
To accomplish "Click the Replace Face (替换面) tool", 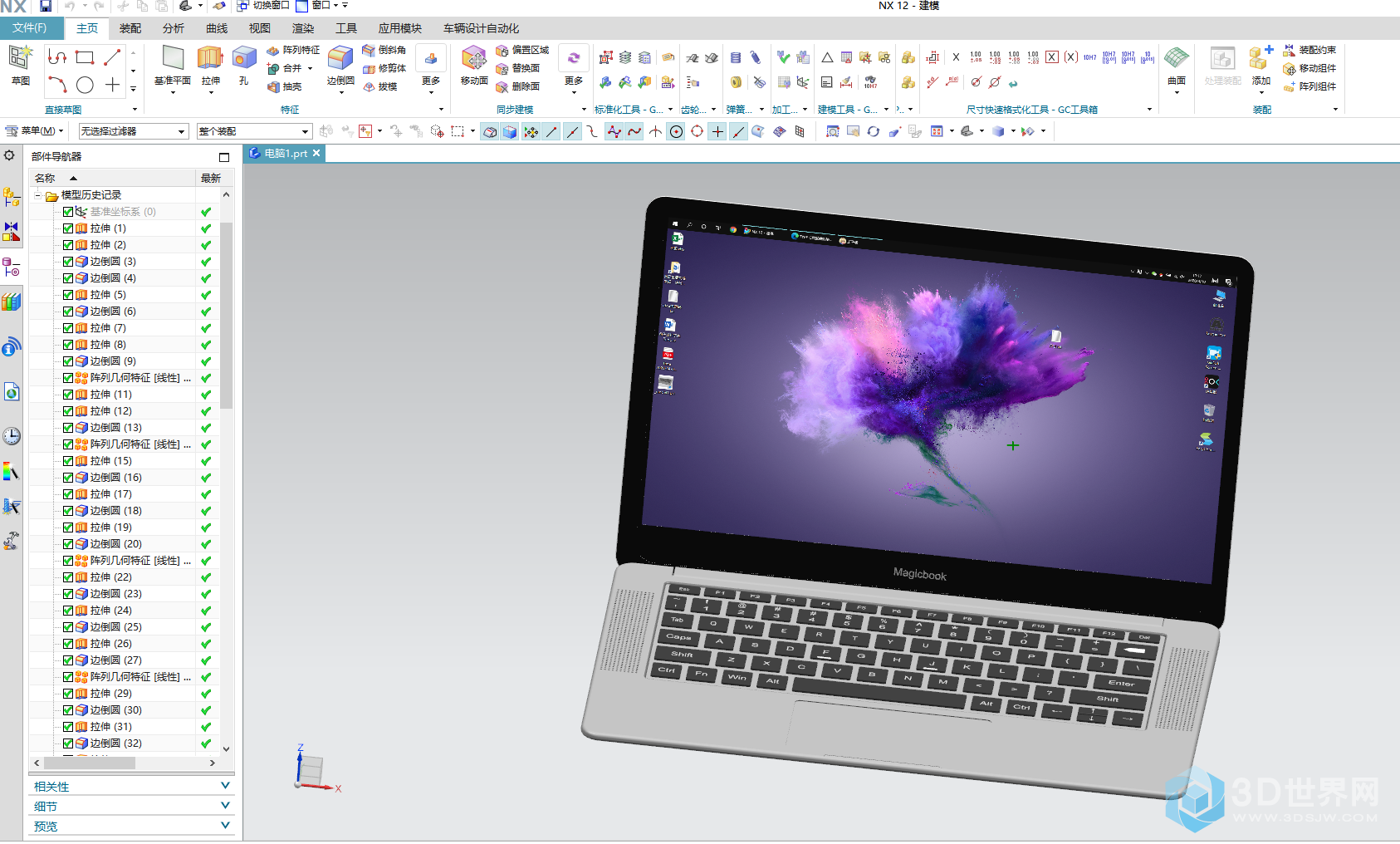I will click(x=518, y=68).
